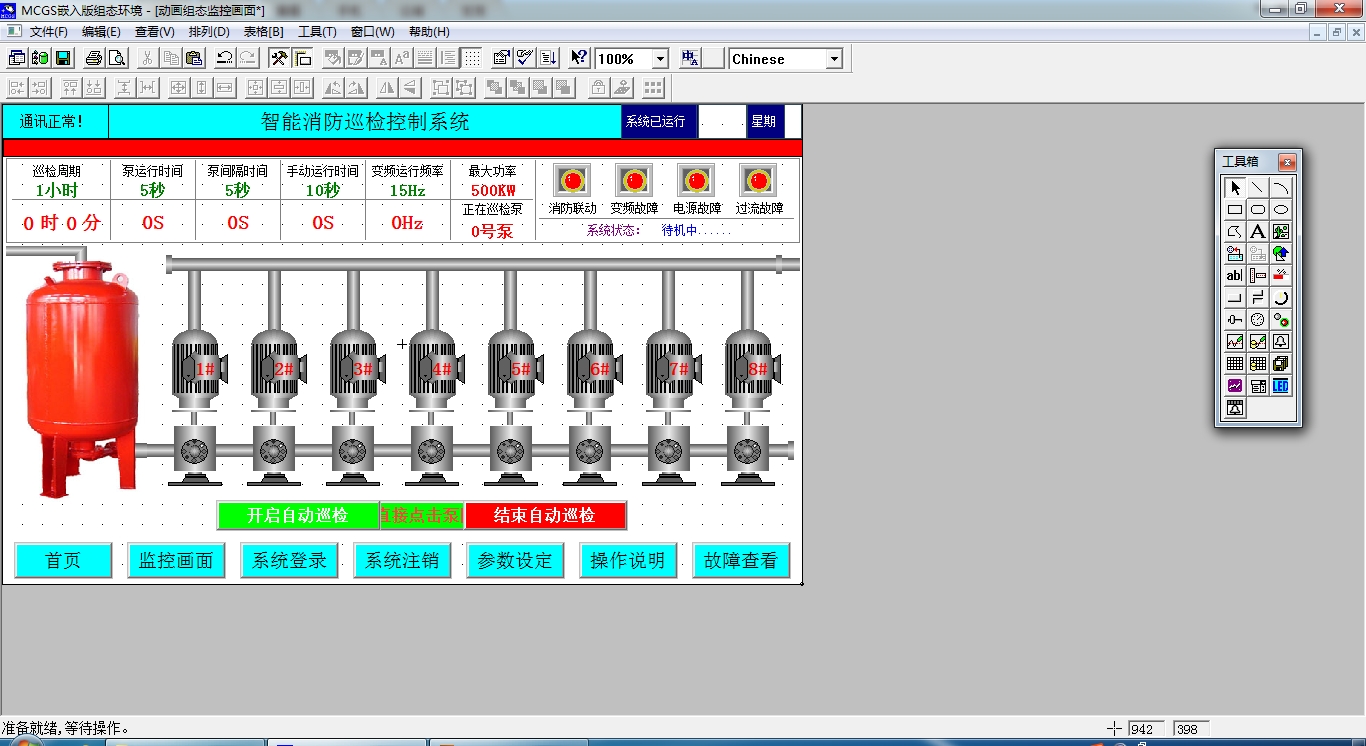Image resolution: width=1366 pixels, height=746 pixels.
Task: Choose the free table grid tool
Action: point(1235,364)
